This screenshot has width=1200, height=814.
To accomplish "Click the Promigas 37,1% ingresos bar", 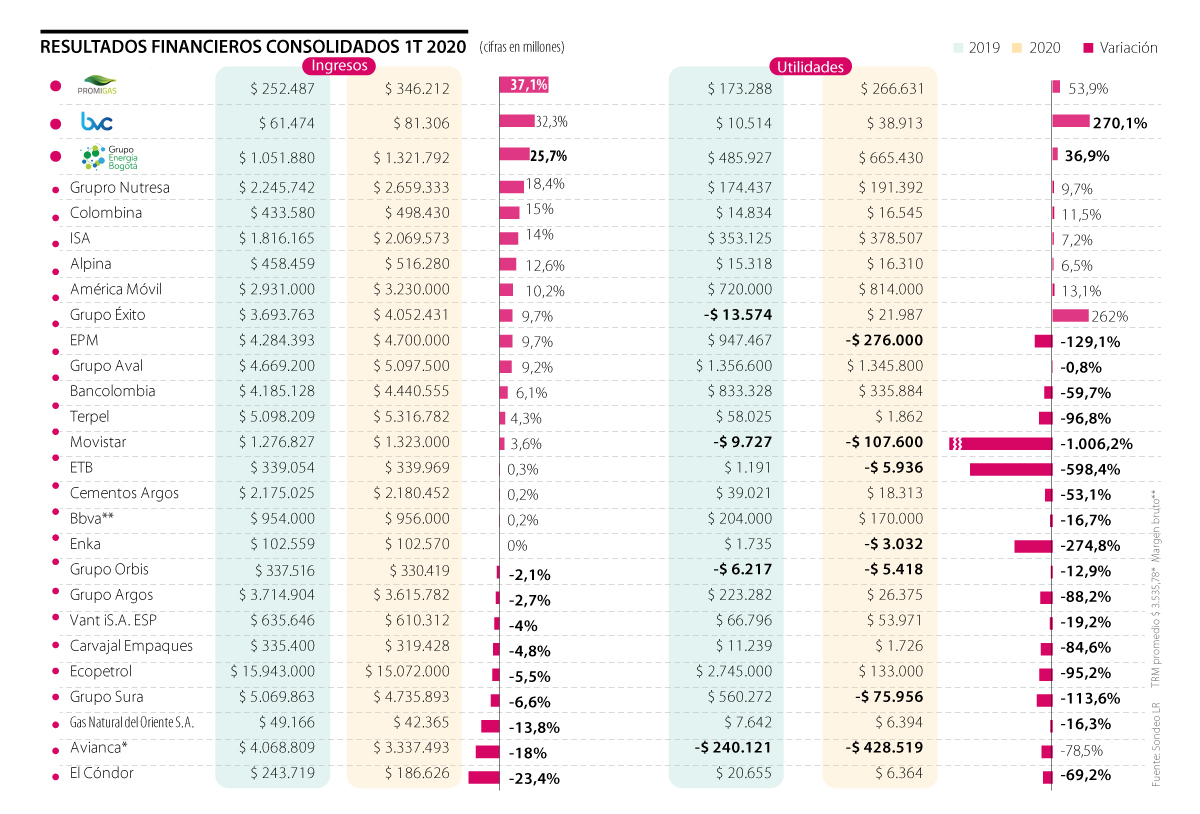I will coord(524,86).
